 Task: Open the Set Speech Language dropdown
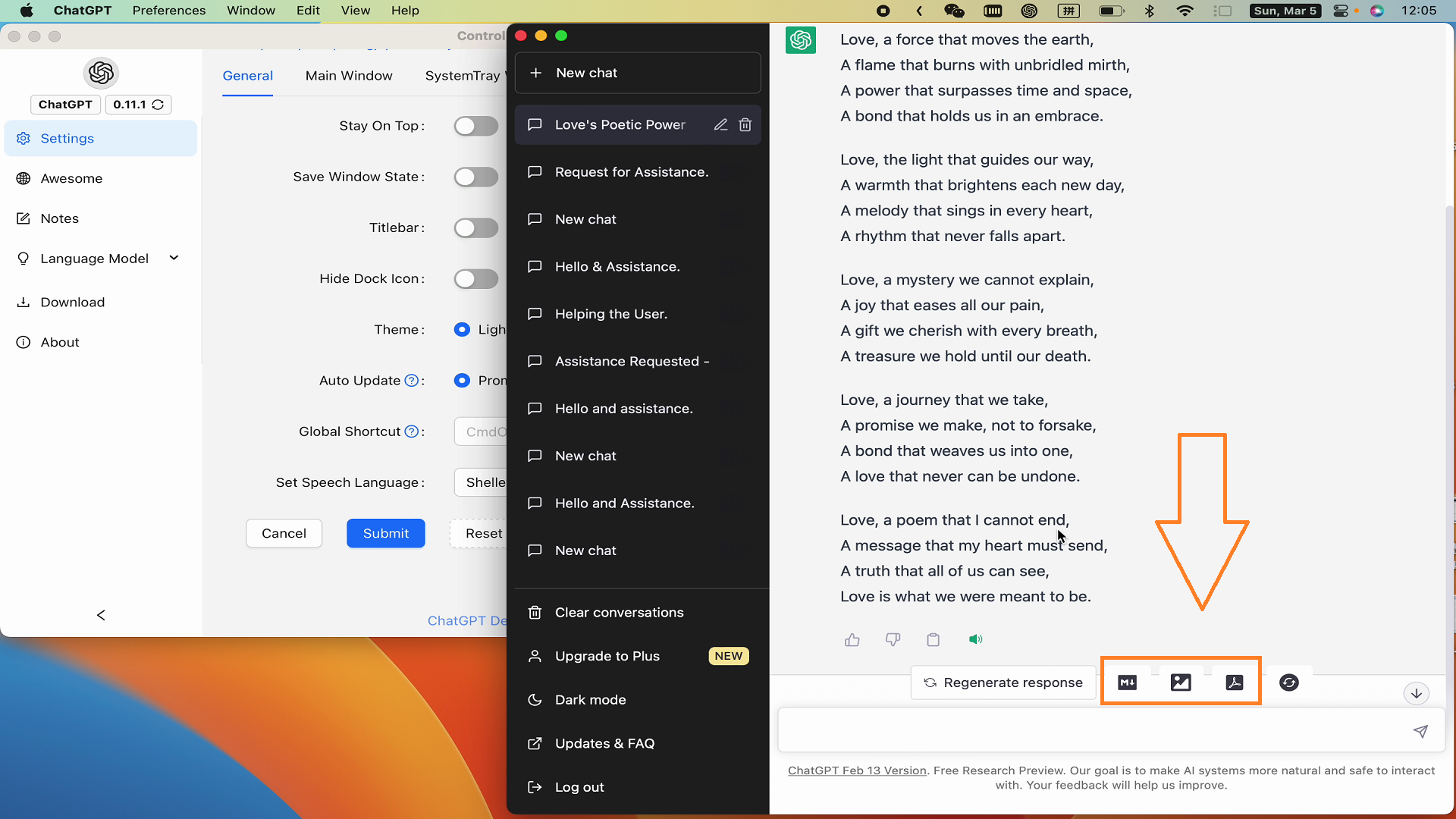point(481,482)
